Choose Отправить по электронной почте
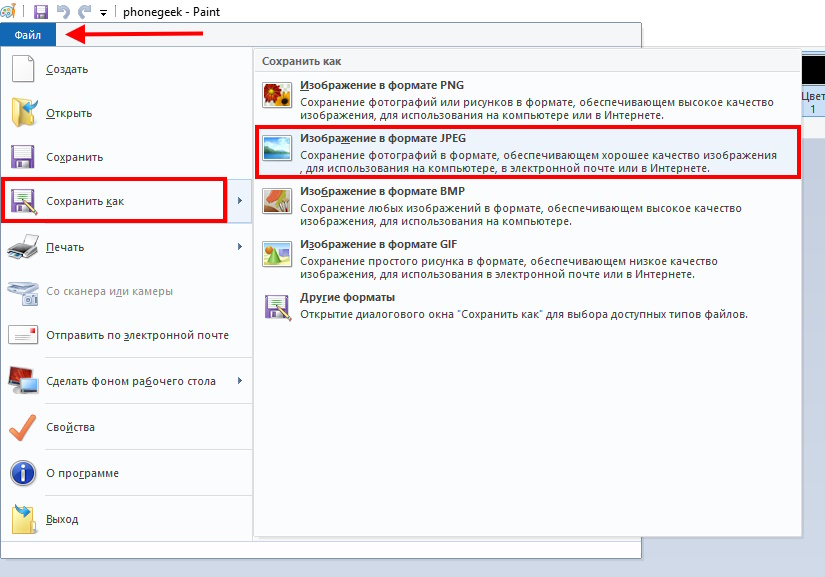Viewport: 825px width, 577px height. coord(126,335)
